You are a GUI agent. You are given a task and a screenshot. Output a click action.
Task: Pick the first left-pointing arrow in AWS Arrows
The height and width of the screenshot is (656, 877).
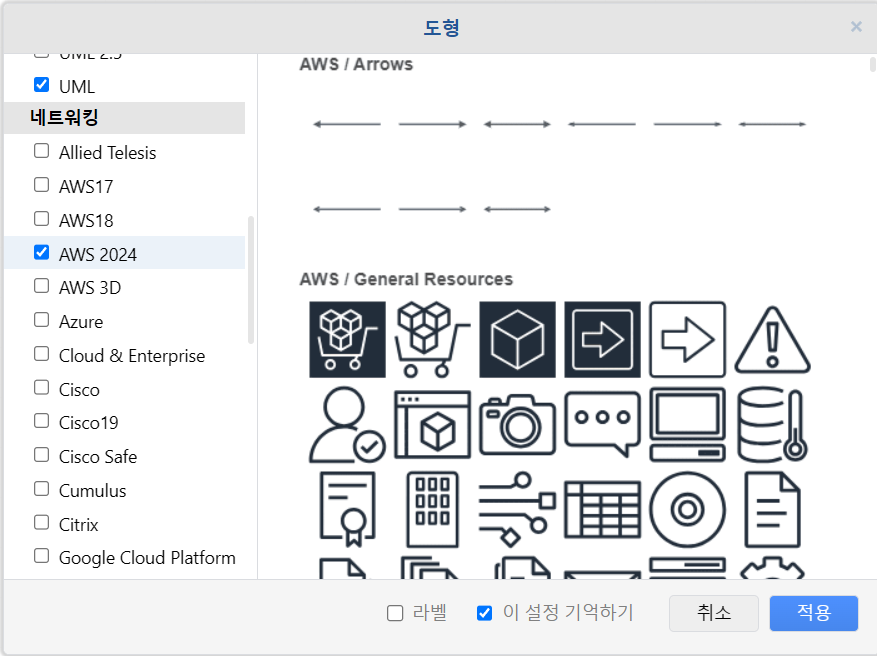[347, 124]
